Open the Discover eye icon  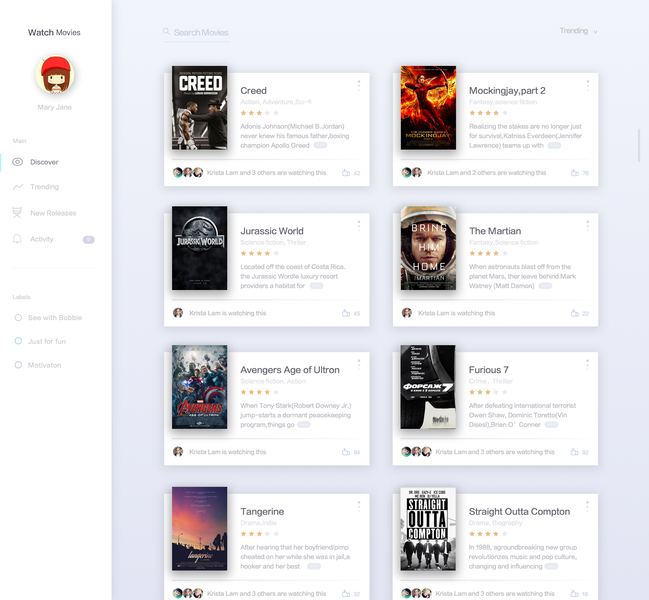pyautogui.click(x=17, y=162)
